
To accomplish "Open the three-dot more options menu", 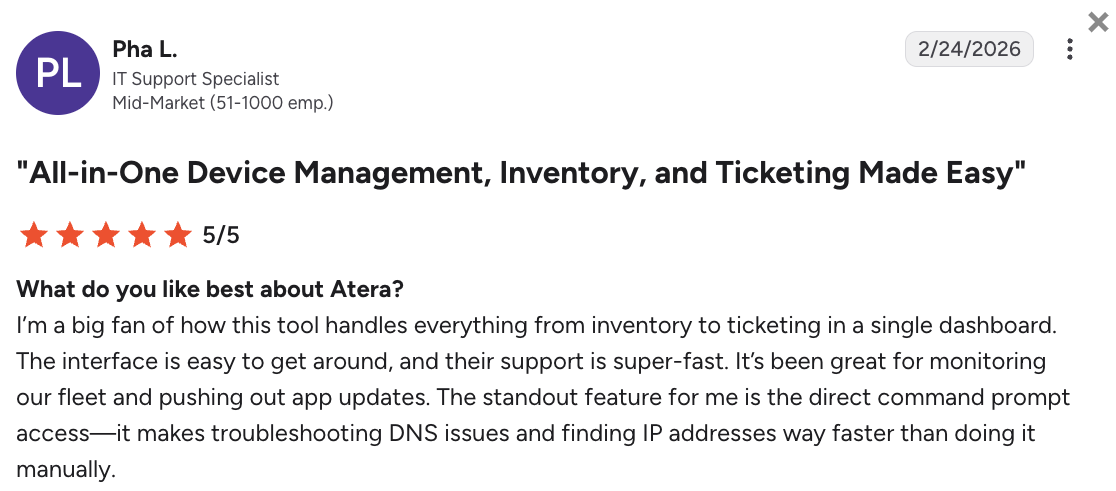I will coord(1069,49).
